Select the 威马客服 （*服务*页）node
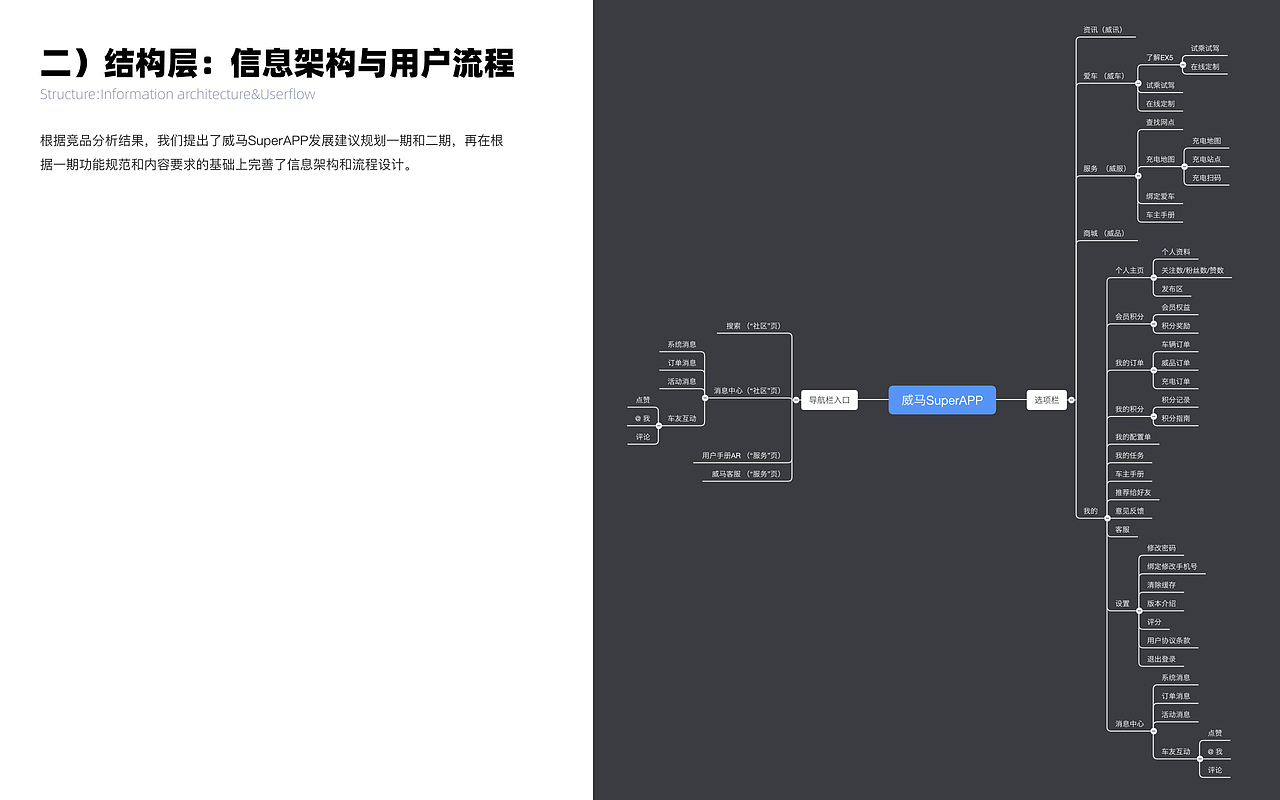 pos(745,474)
